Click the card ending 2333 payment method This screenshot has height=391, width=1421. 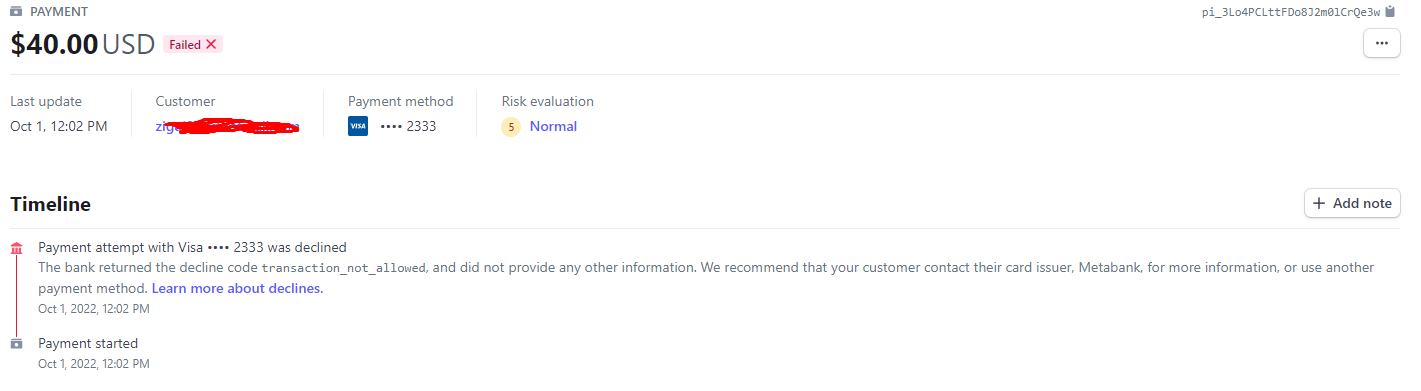408,126
